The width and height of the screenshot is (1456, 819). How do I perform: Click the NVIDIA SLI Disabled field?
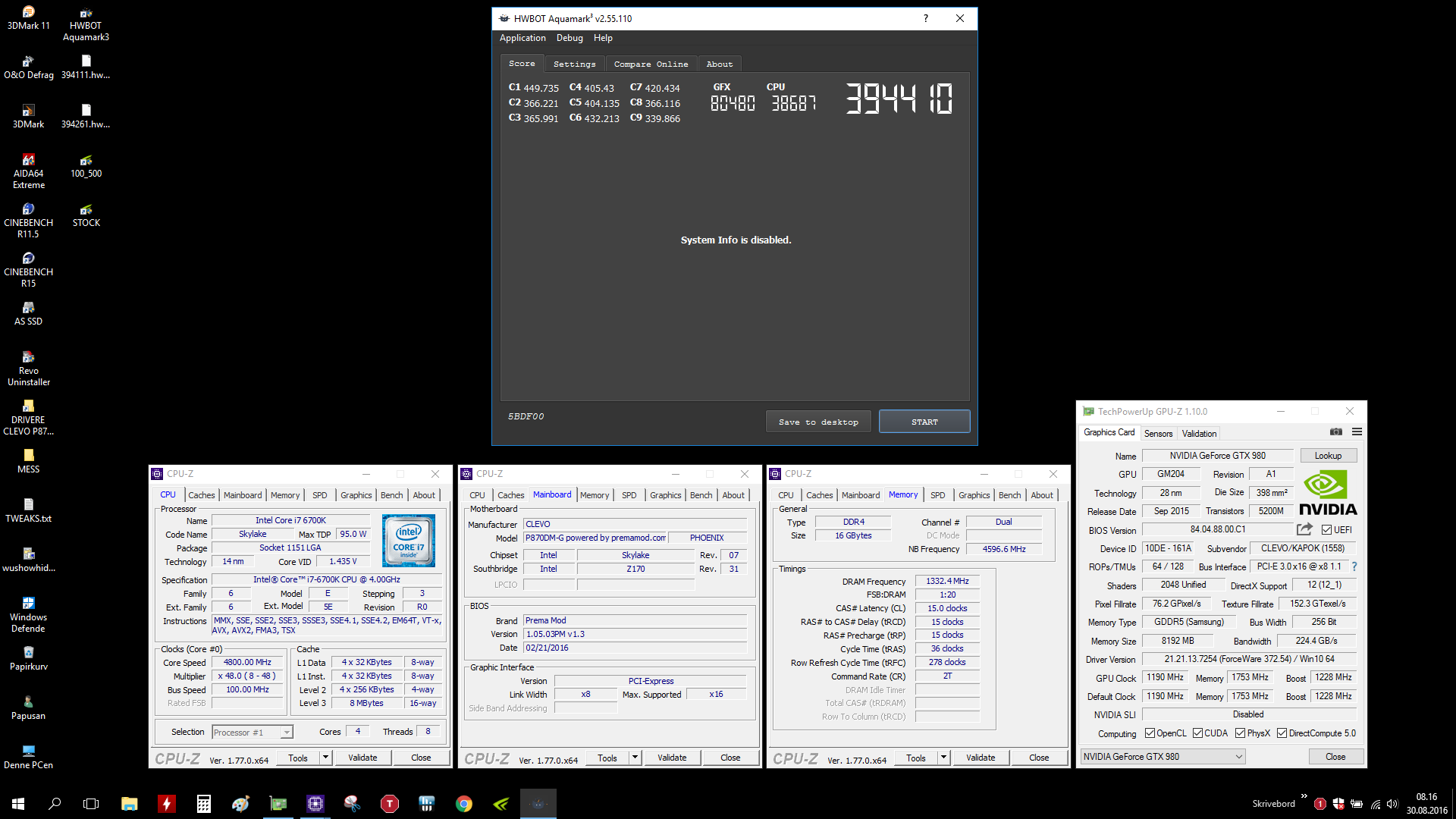pyautogui.click(x=1248, y=714)
